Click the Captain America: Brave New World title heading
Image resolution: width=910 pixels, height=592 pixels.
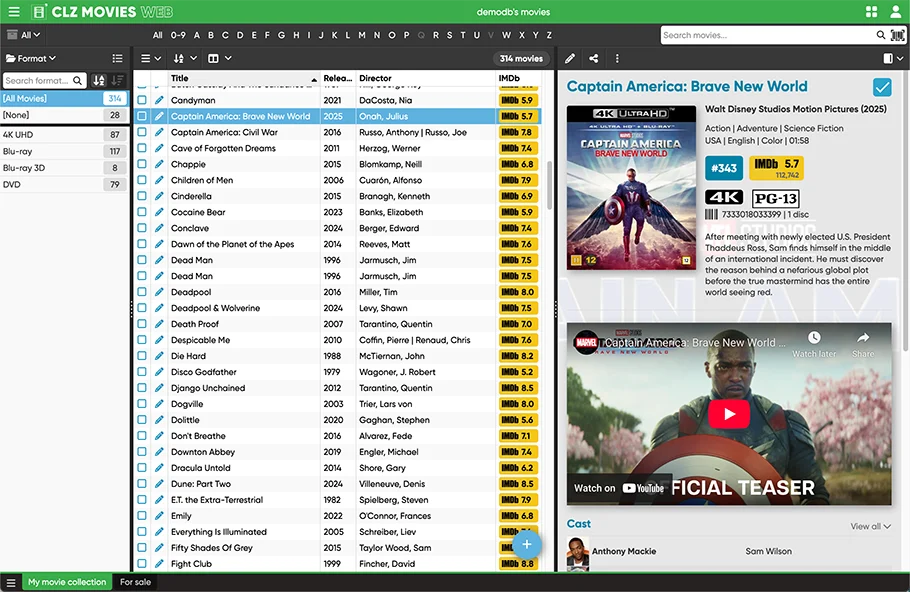(x=687, y=86)
